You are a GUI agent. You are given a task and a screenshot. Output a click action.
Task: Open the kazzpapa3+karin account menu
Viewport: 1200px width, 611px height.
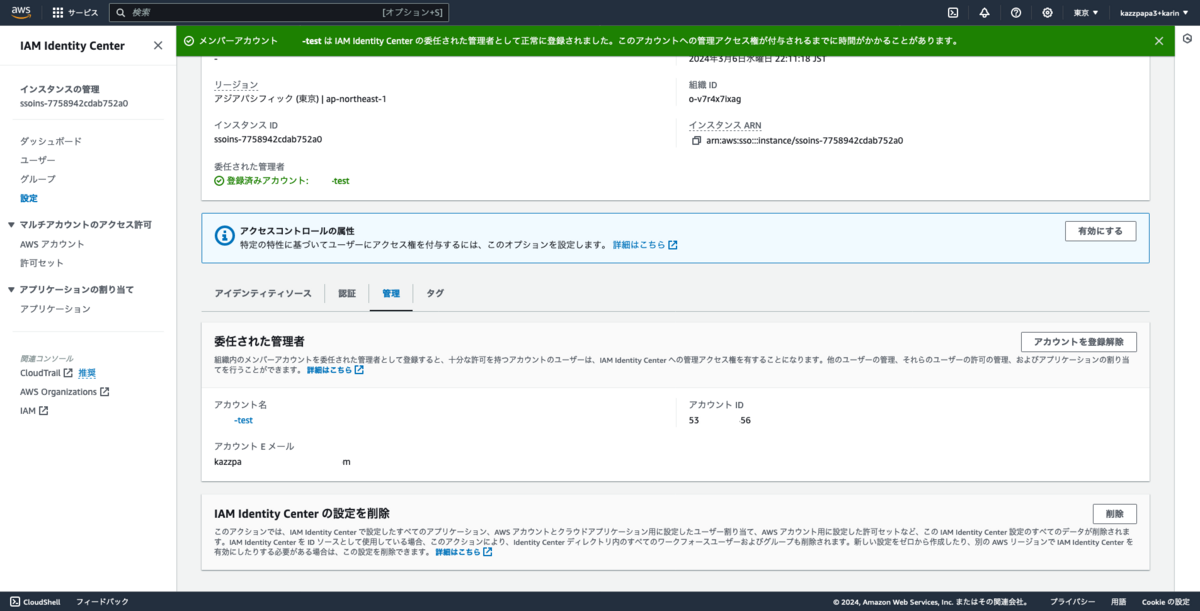(x=1153, y=13)
